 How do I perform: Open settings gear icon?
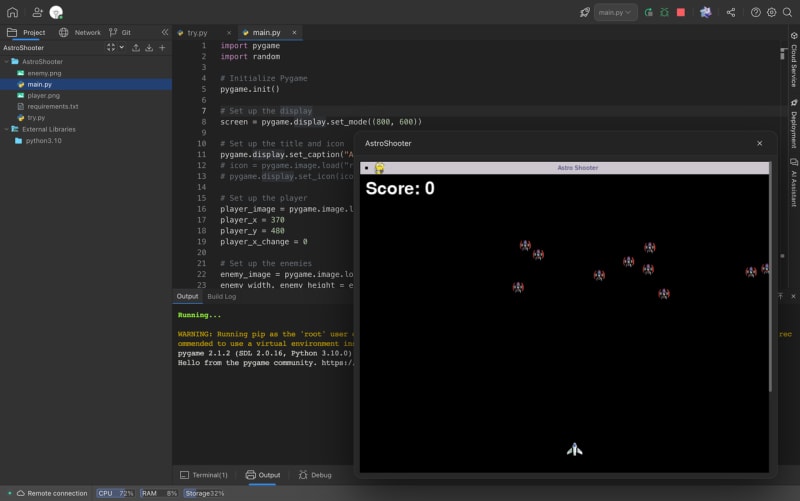click(771, 12)
